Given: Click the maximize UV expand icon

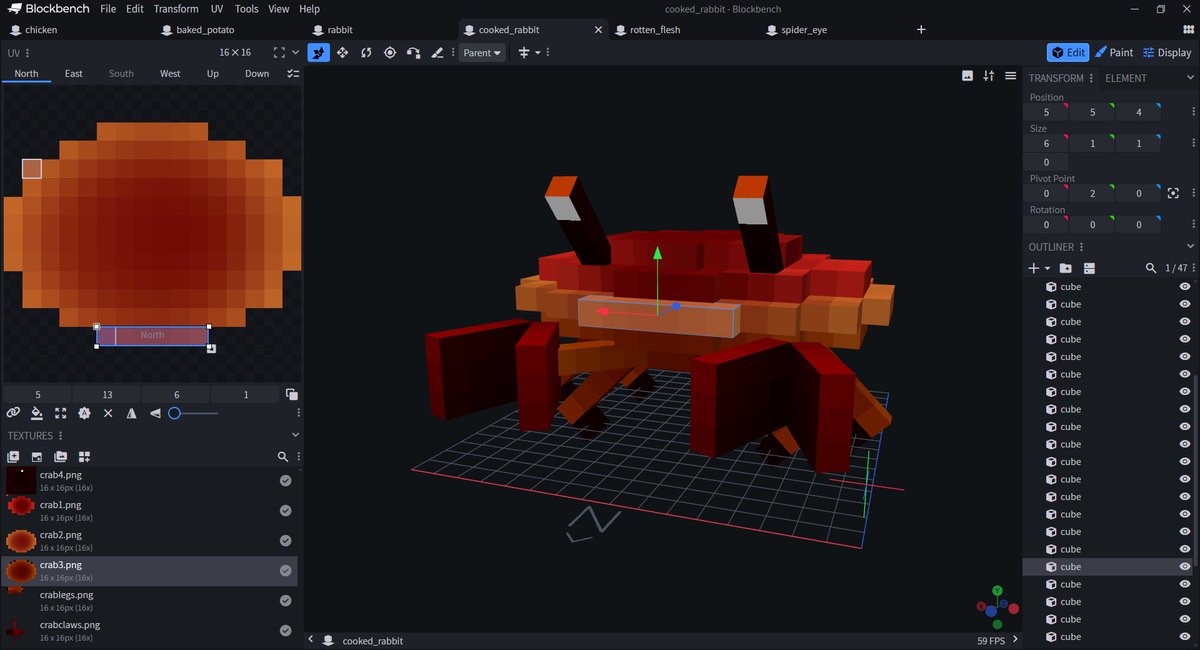Looking at the screenshot, I should click(61, 413).
